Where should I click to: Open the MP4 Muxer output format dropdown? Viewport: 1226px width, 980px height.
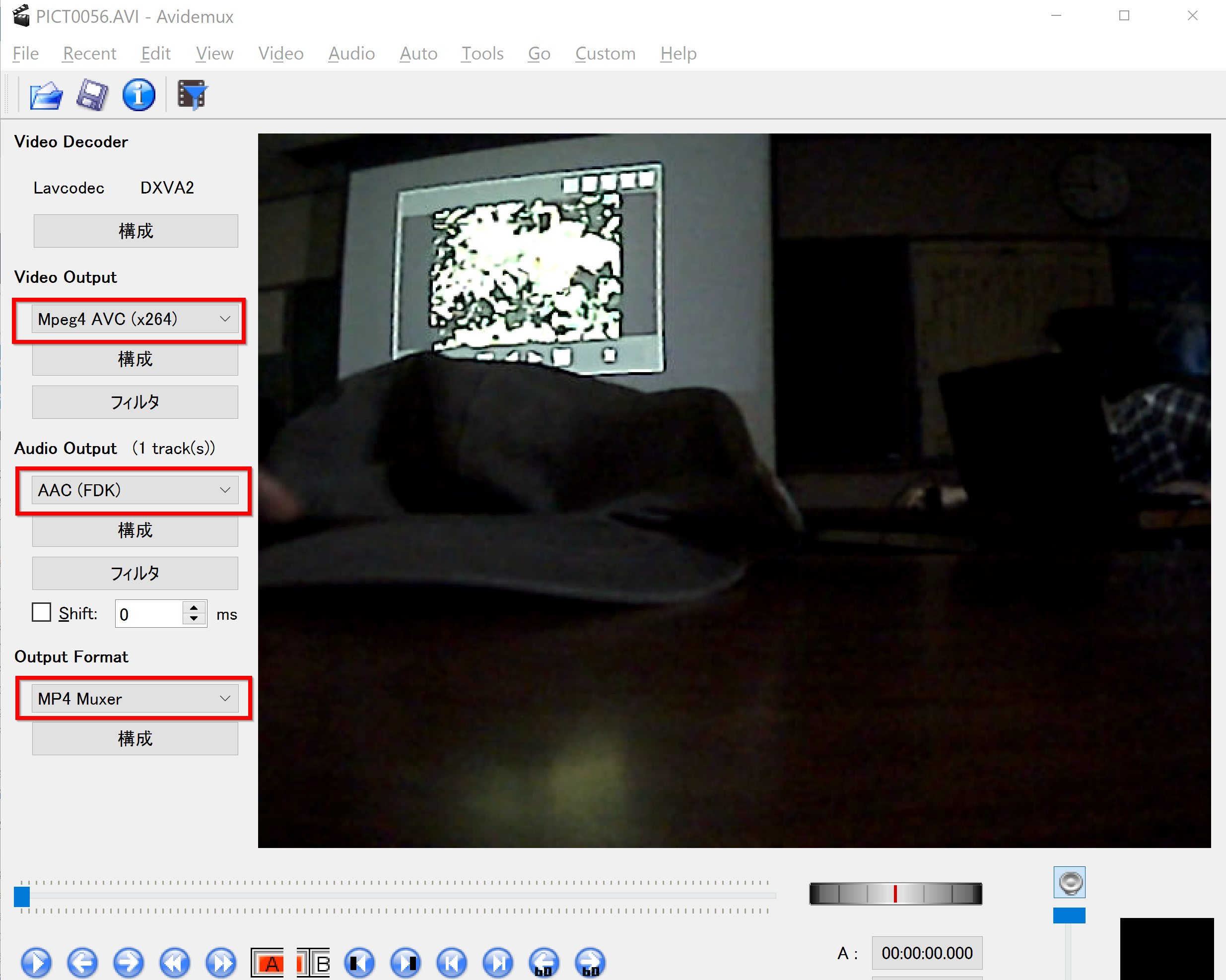point(134,699)
